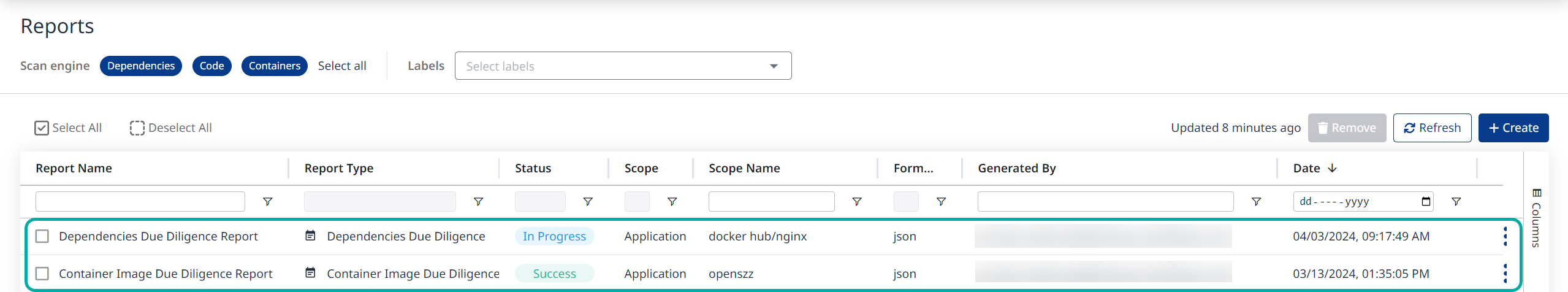Open the Status column filter icon
The image size is (1568, 292).
pyautogui.click(x=587, y=202)
